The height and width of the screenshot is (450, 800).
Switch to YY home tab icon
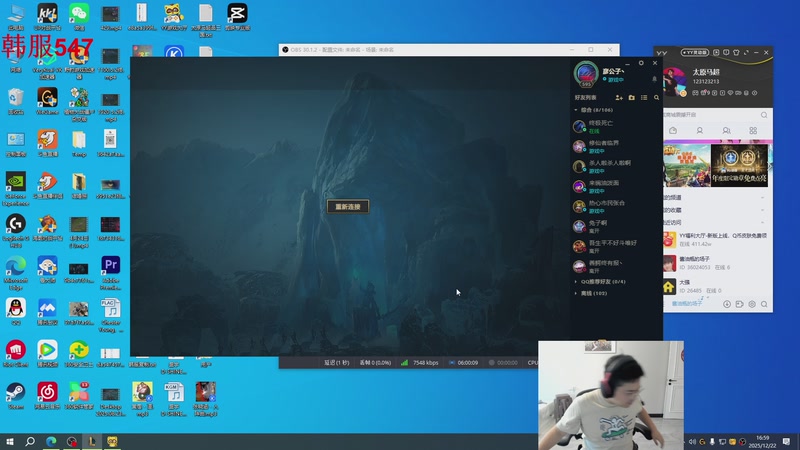(x=673, y=131)
